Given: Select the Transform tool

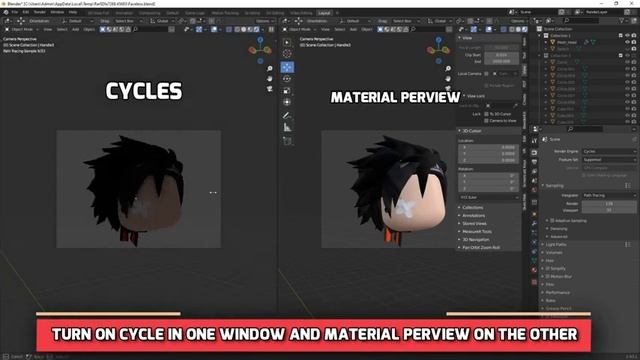Looking at the screenshot, I should (287, 102).
